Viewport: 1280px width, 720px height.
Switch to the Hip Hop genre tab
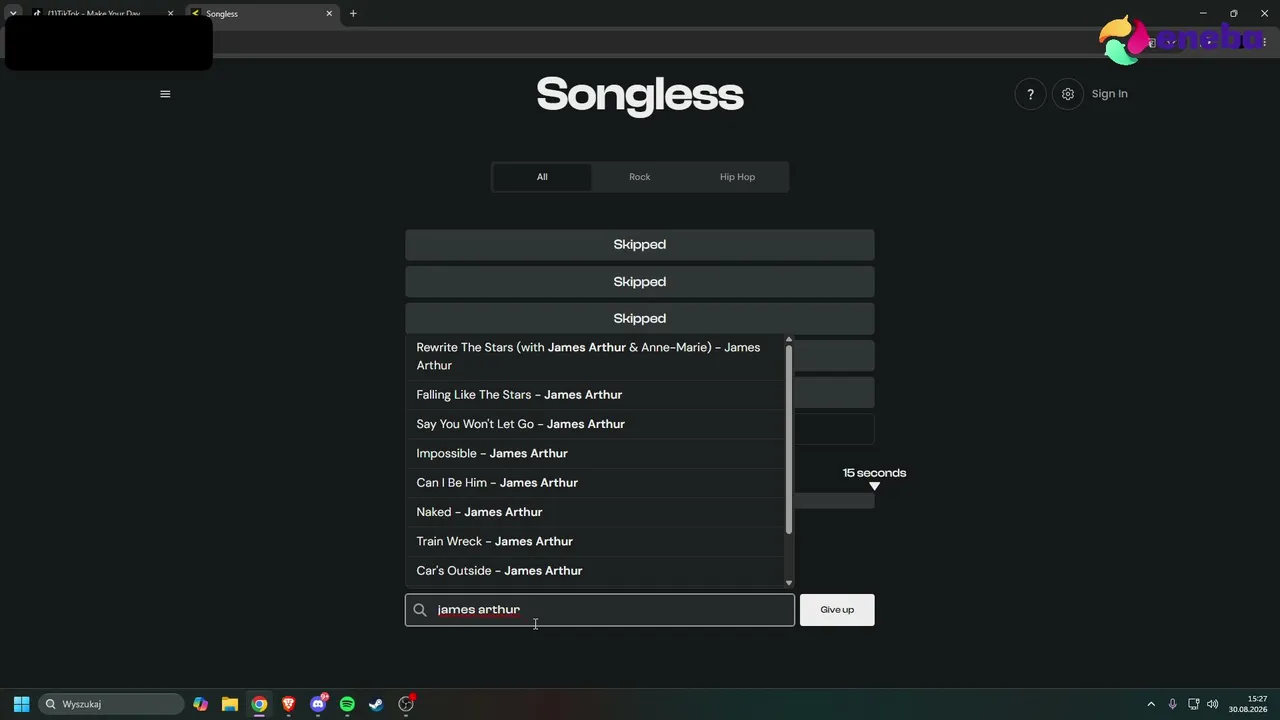pyautogui.click(x=737, y=177)
